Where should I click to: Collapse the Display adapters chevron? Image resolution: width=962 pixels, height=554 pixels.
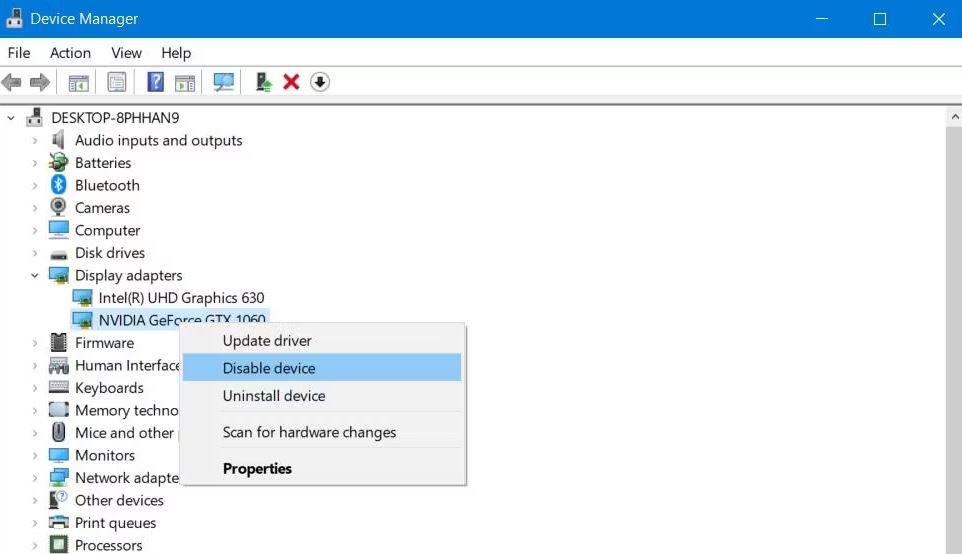[x=35, y=275]
